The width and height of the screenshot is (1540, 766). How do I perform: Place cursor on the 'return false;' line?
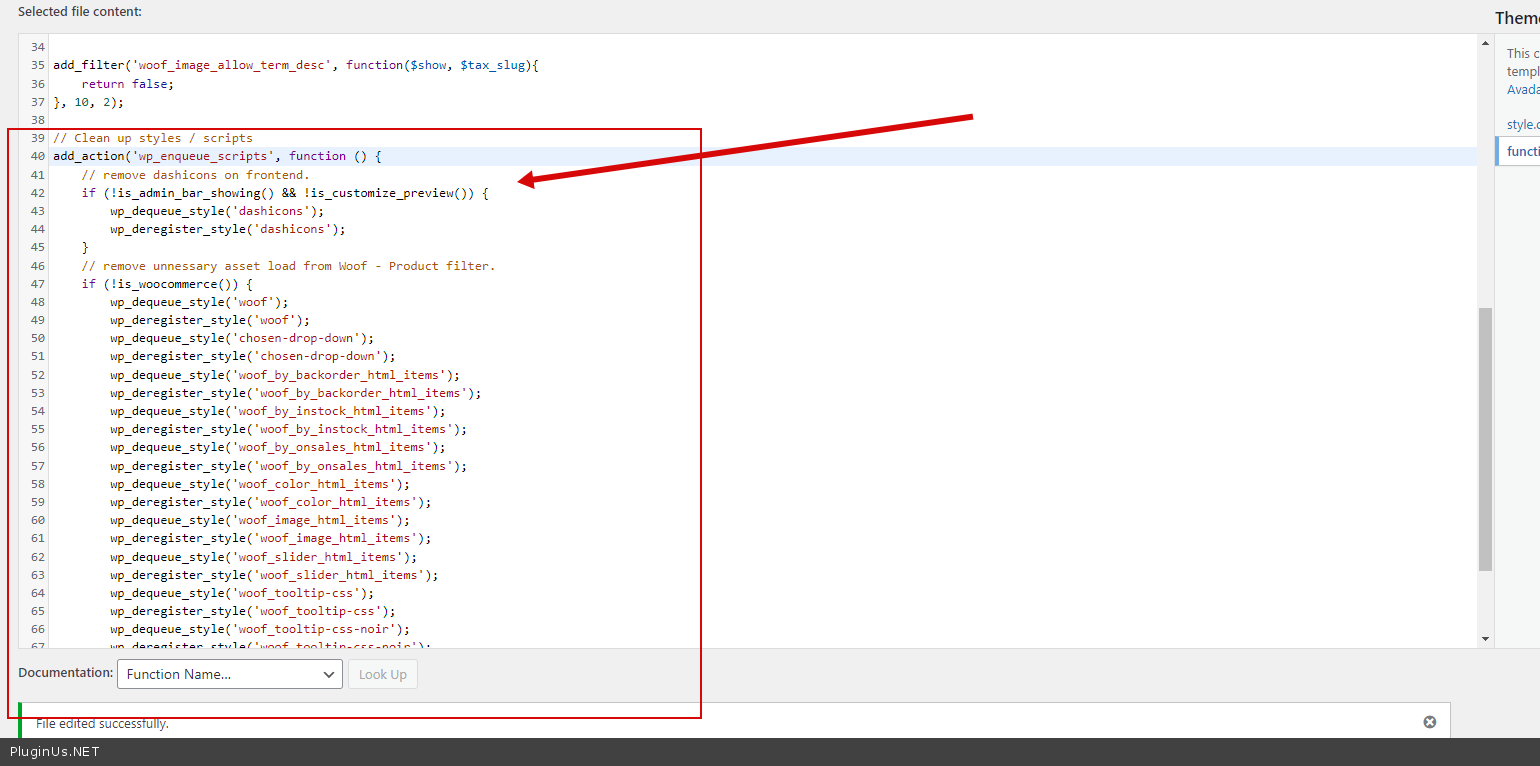point(127,84)
